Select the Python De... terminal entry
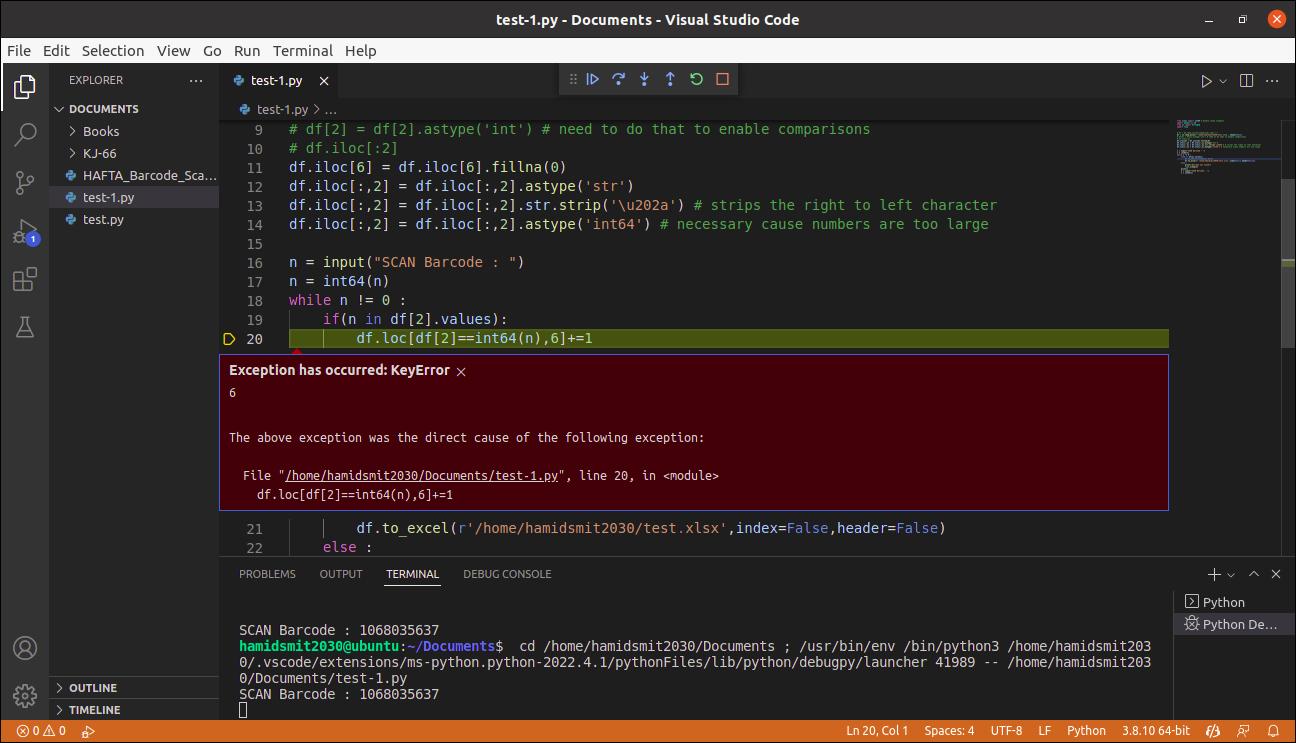This screenshot has width=1296, height=743. tap(1235, 624)
